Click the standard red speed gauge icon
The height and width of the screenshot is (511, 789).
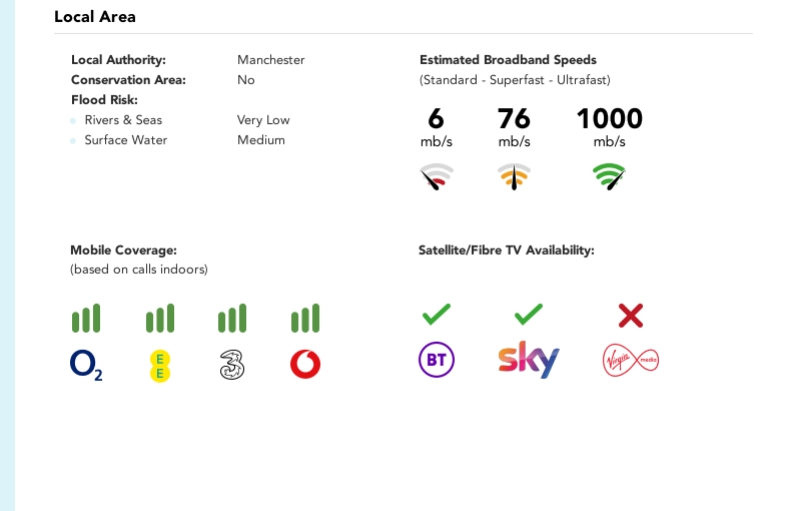[436, 177]
